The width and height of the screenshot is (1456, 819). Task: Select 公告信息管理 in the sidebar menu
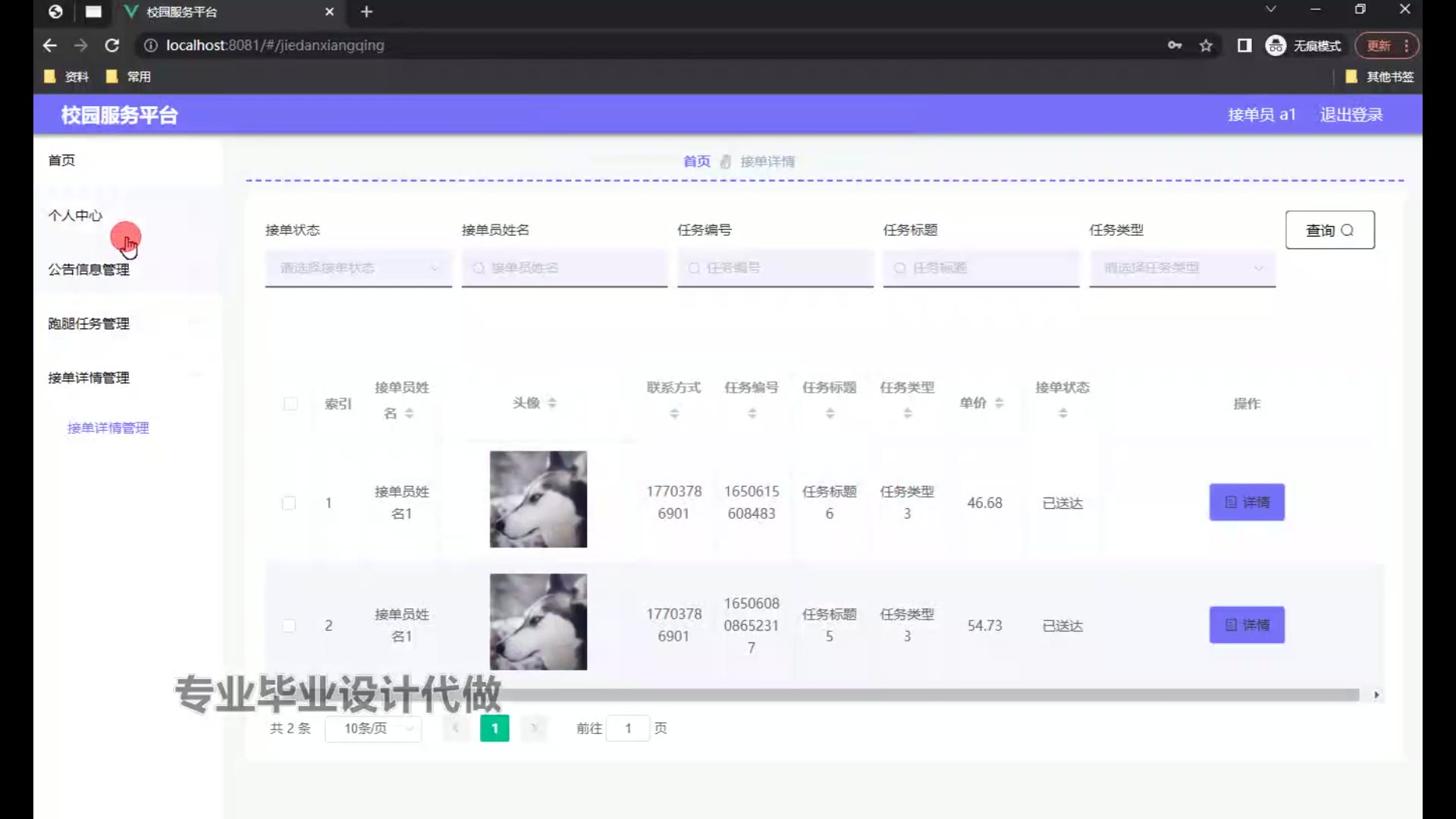point(89,269)
